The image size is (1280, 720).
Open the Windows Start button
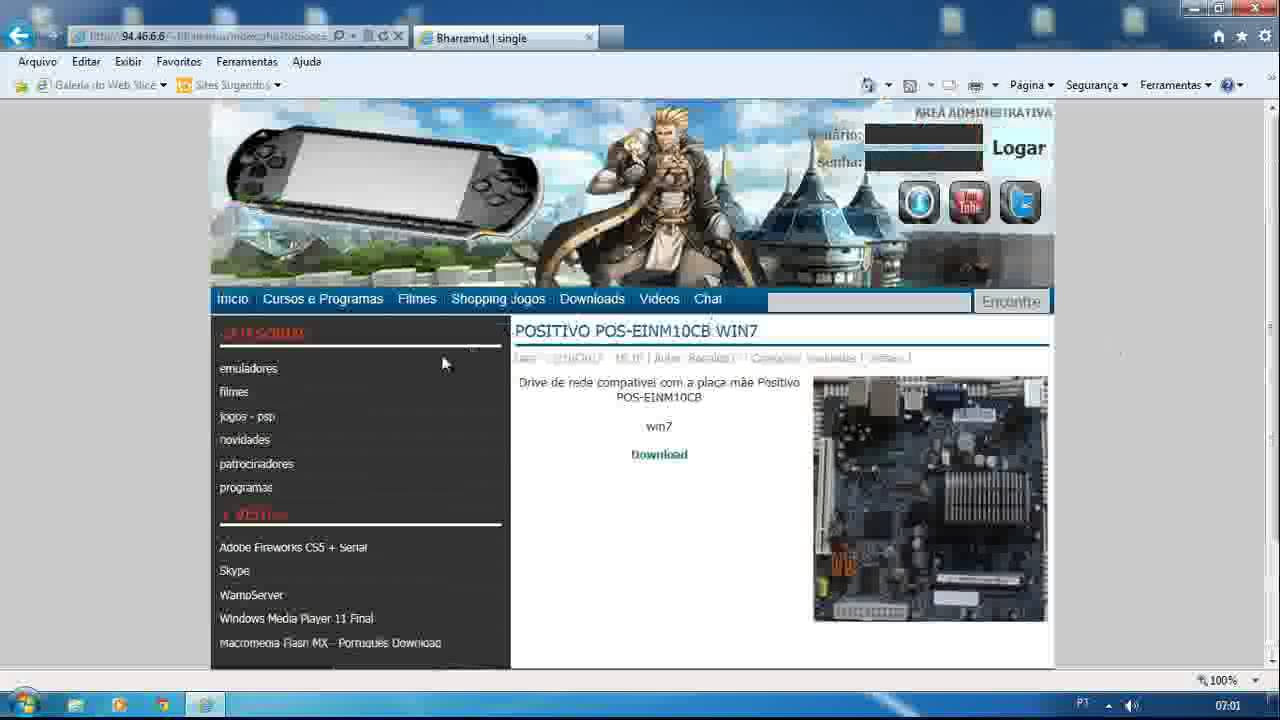[x=24, y=704]
